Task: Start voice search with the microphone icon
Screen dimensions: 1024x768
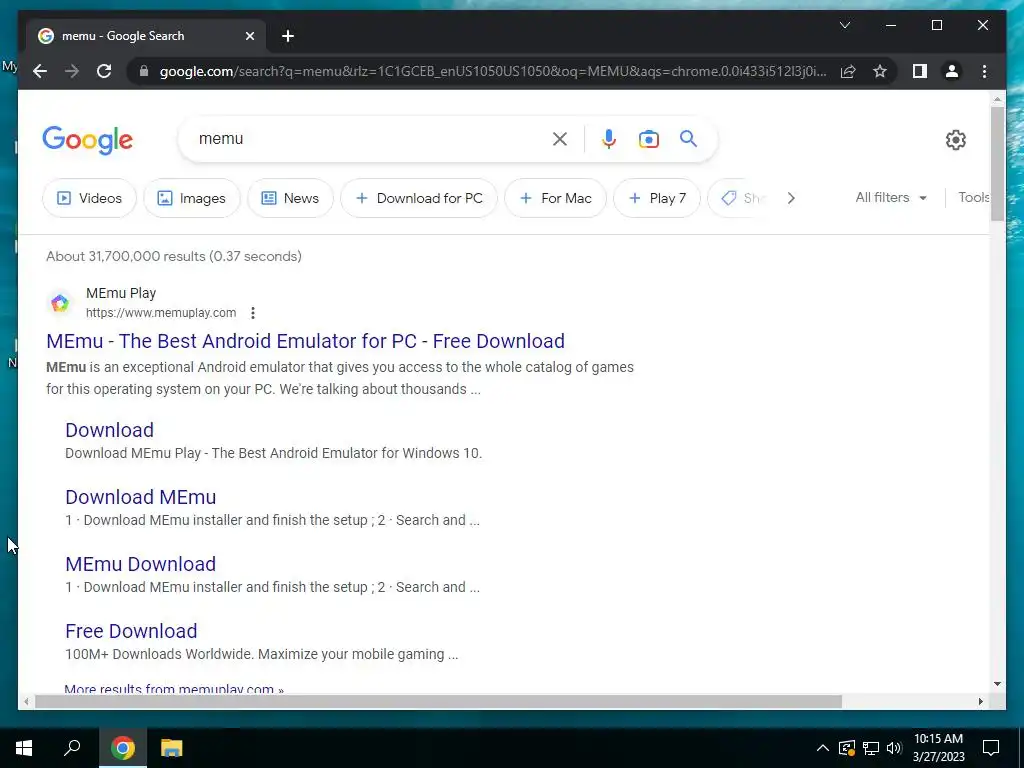Action: [x=609, y=138]
